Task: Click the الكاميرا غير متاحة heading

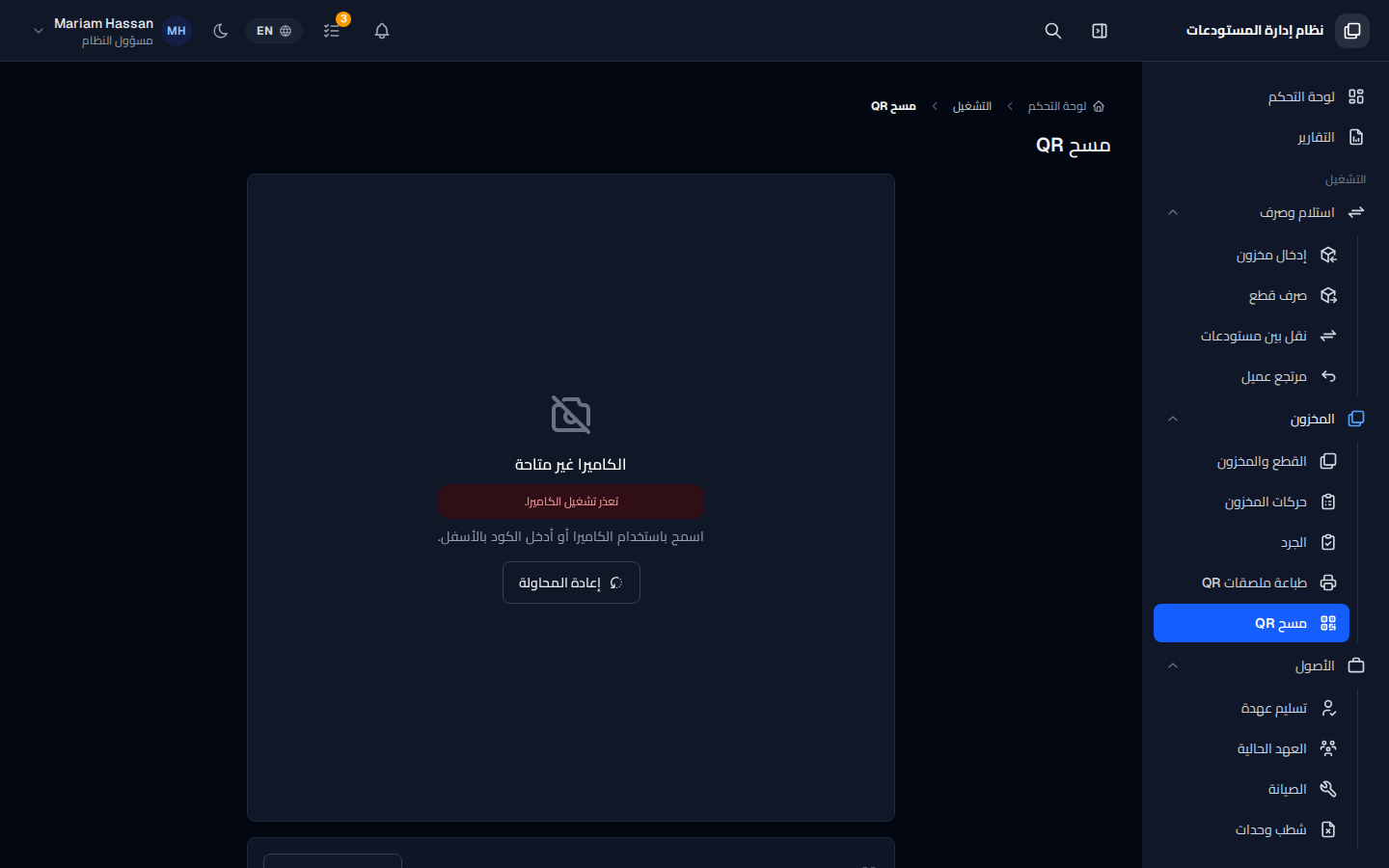Action: (571, 465)
